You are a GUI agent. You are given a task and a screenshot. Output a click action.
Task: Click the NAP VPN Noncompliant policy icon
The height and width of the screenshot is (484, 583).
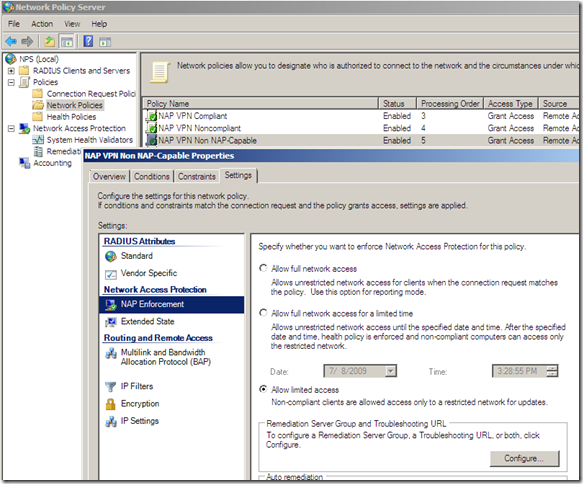coord(151,128)
